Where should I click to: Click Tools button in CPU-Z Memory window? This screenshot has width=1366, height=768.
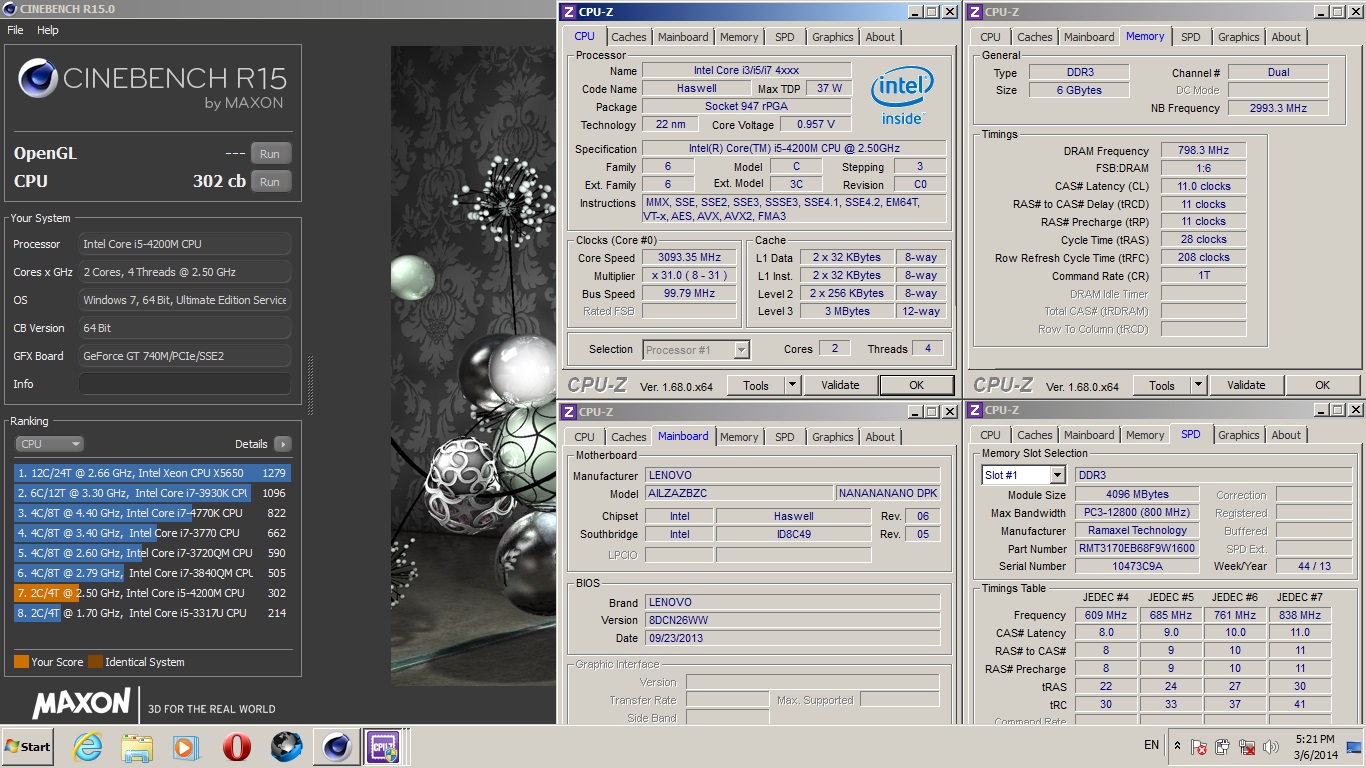pos(1162,385)
